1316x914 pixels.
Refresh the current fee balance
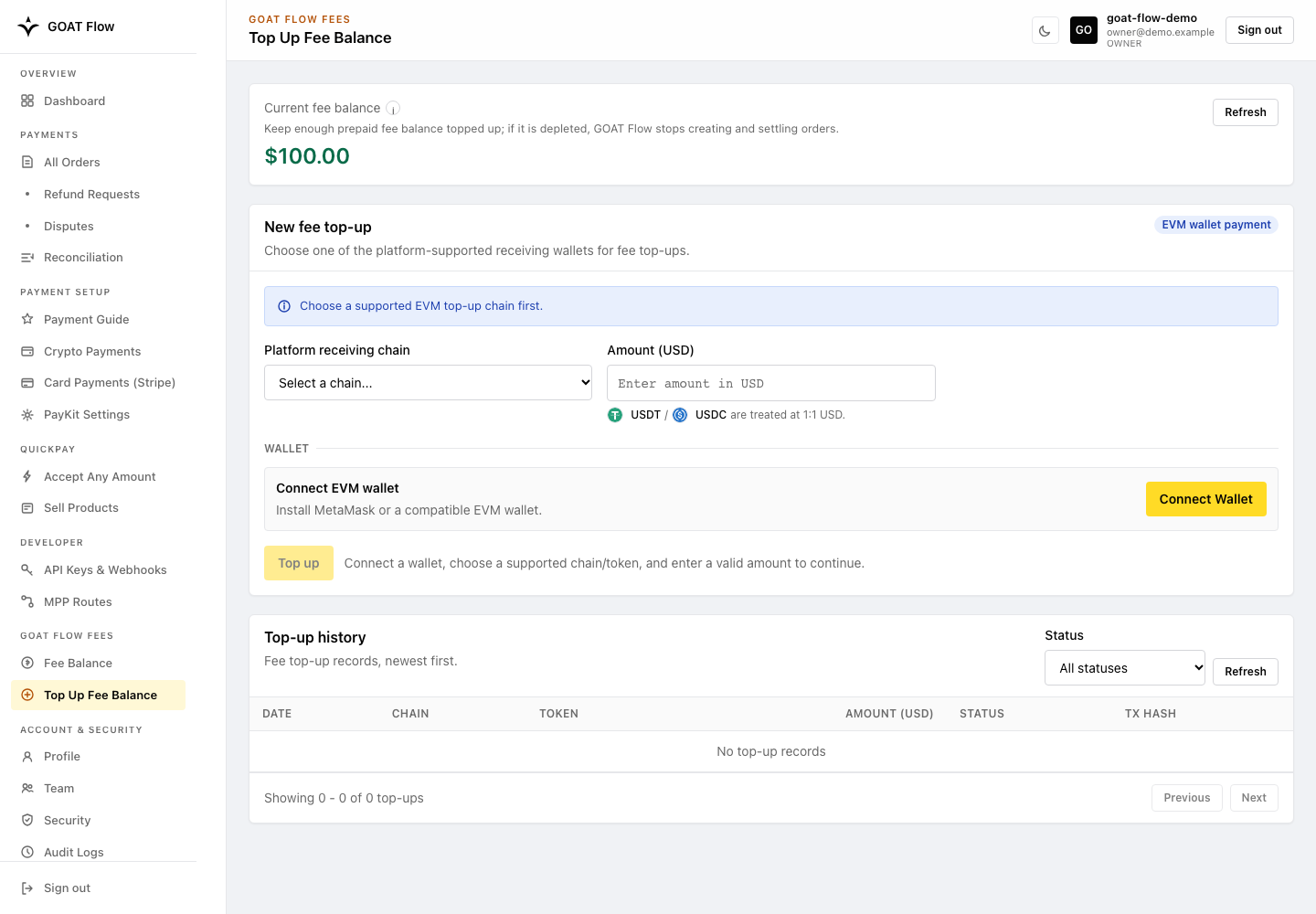click(x=1245, y=112)
